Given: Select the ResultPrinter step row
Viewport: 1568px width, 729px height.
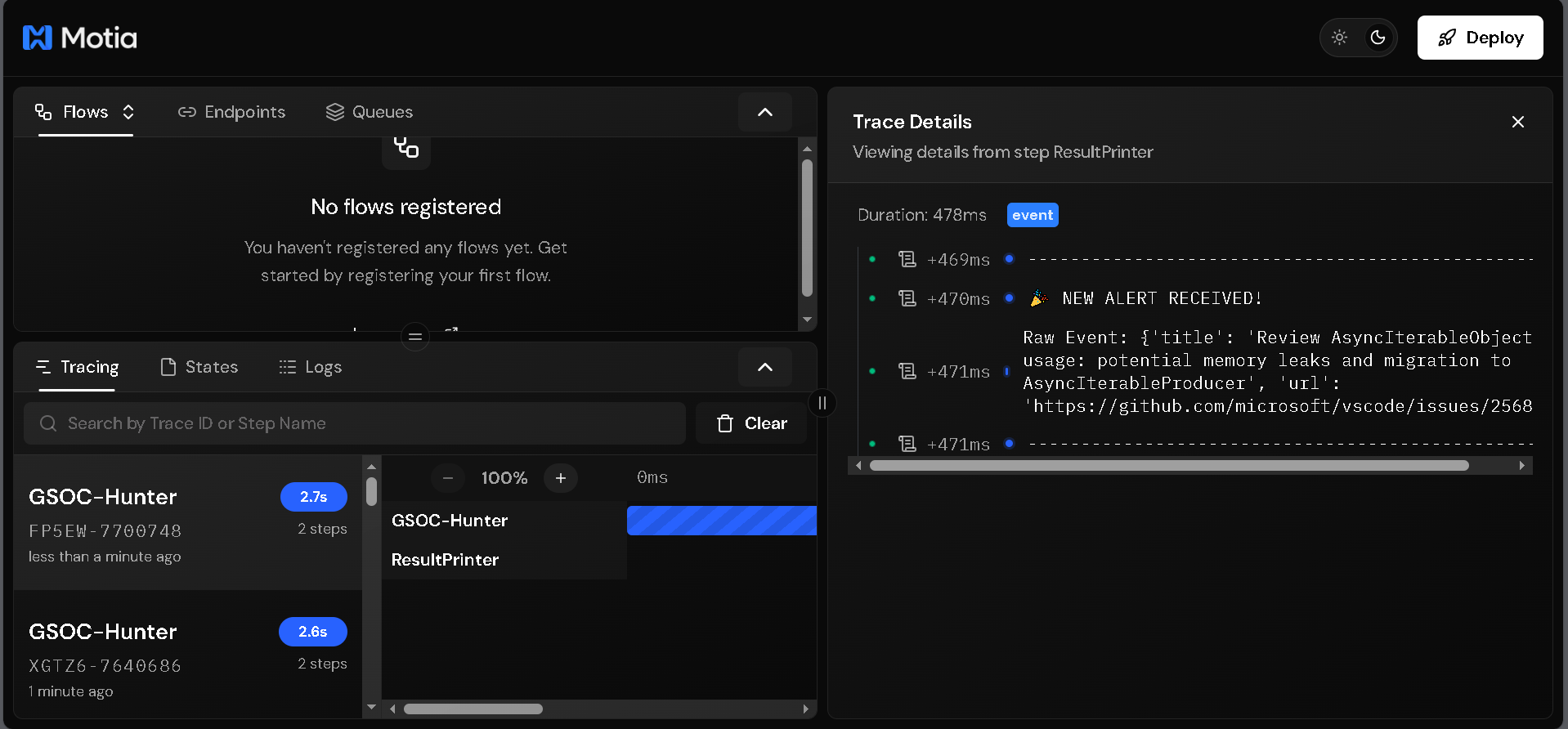Looking at the screenshot, I should [x=504, y=560].
